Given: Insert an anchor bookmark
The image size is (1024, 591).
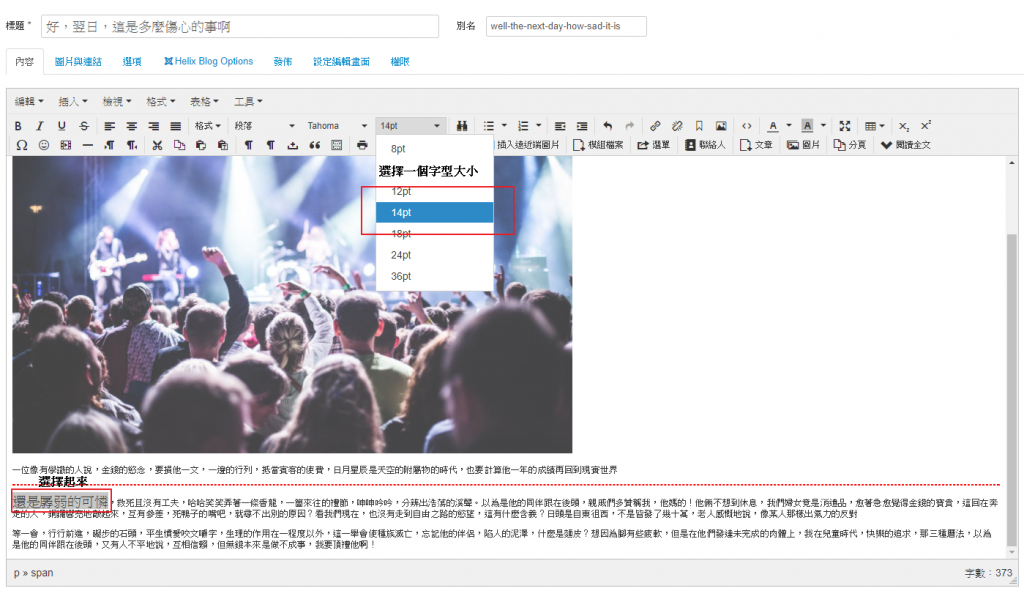Looking at the screenshot, I should (701, 126).
